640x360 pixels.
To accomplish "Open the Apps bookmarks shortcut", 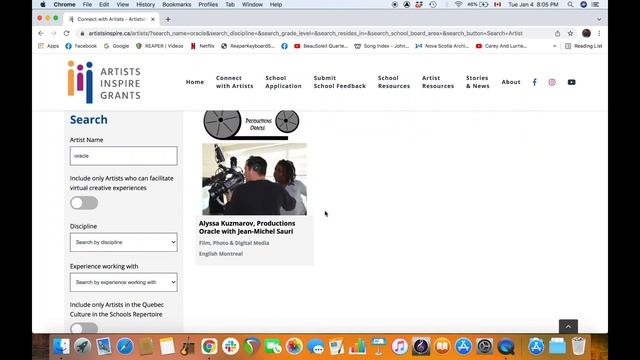I will point(49,46).
